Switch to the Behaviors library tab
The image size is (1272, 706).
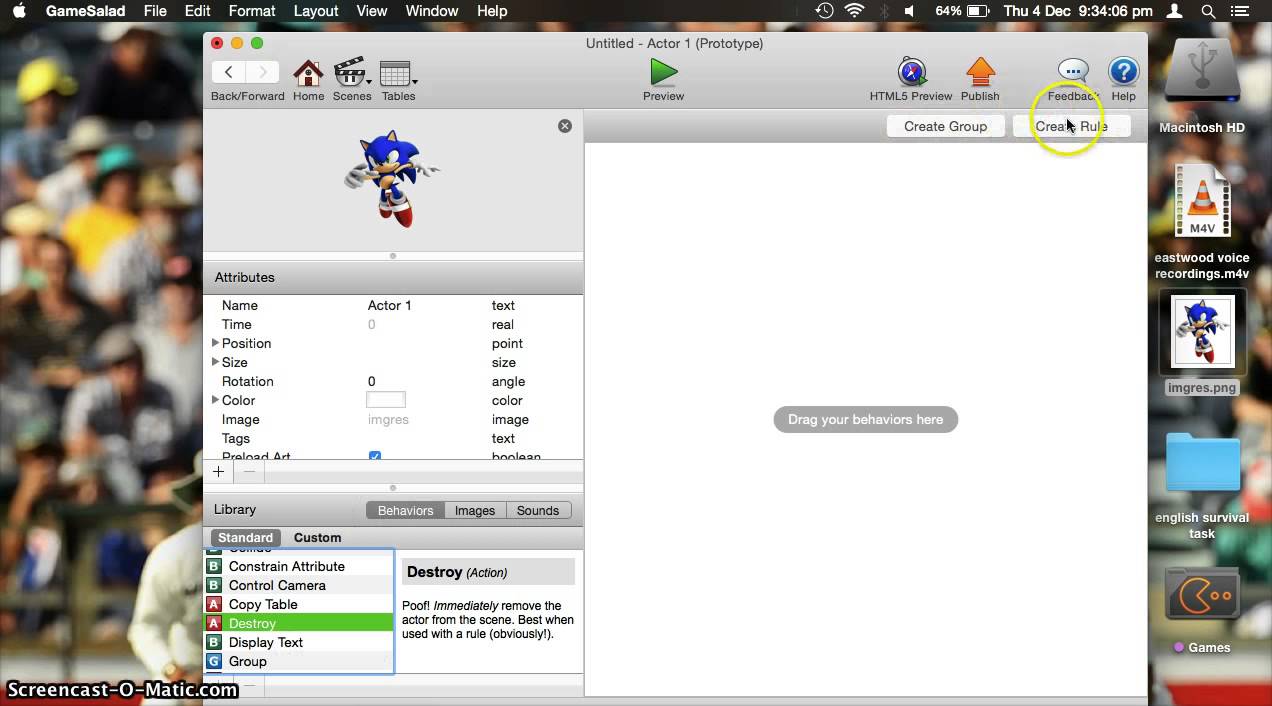(x=405, y=510)
